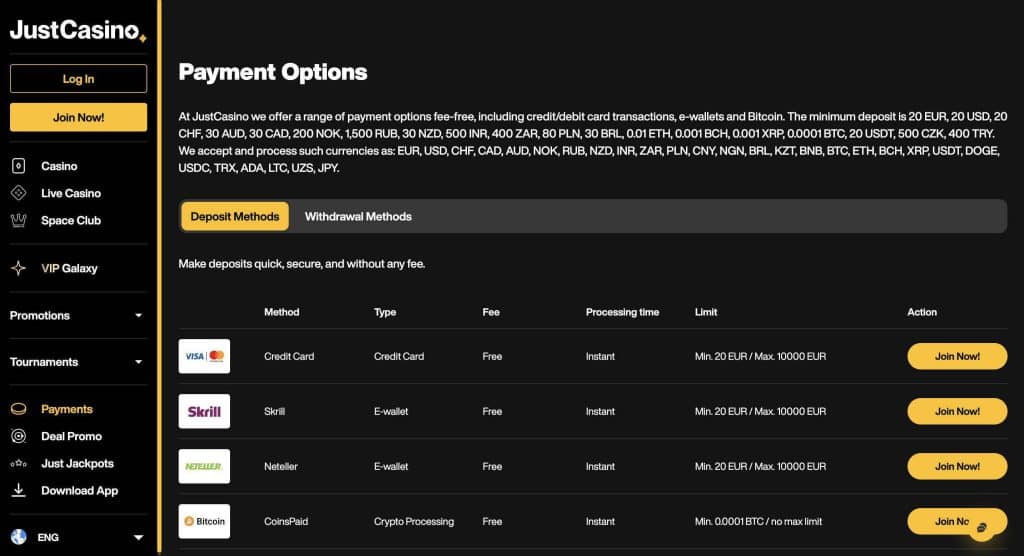Click the Min. 0.0001 BTC limit cell
The height and width of the screenshot is (556, 1024).
point(758,521)
